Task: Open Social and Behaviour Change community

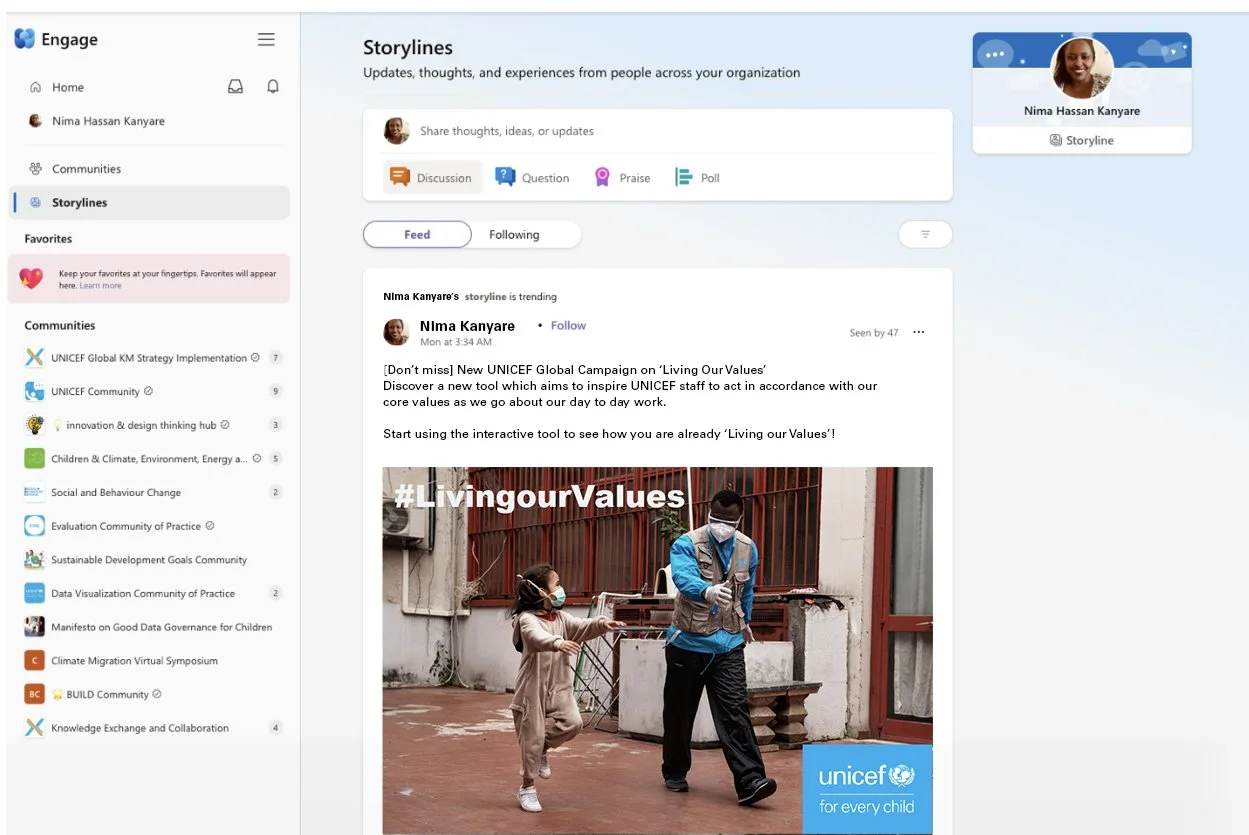Action: tap(116, 492)
